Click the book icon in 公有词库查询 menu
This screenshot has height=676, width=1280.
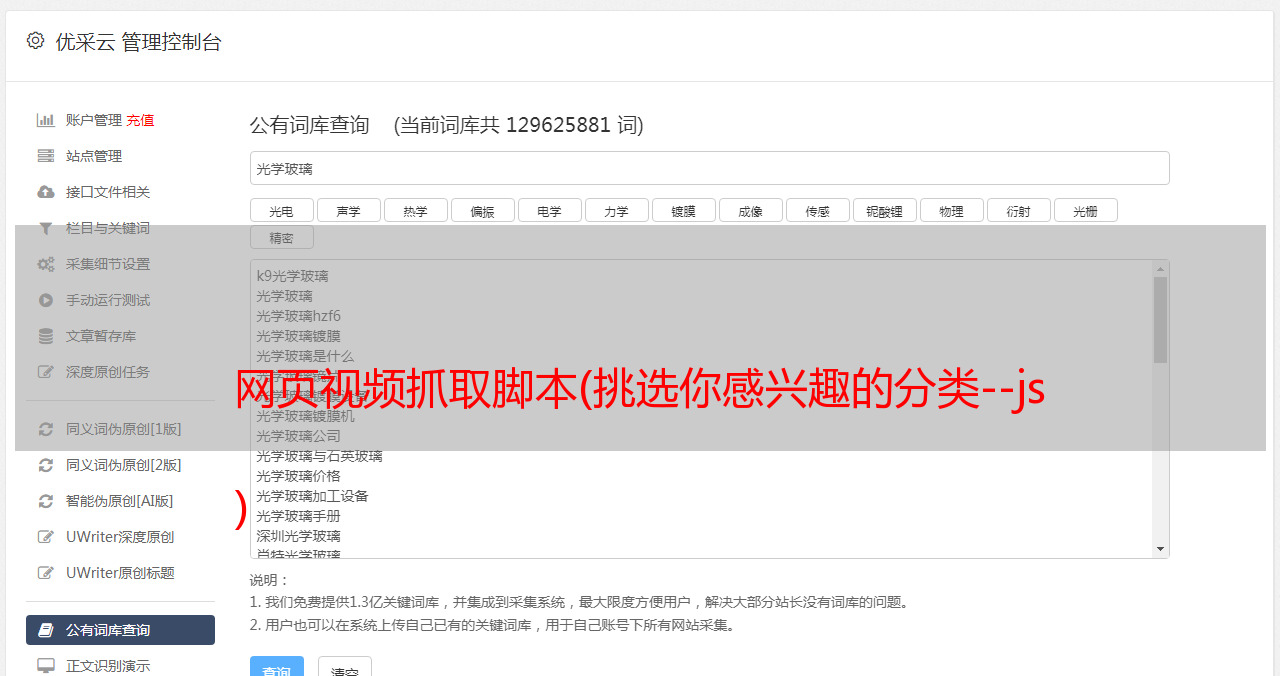click(46, 630)
